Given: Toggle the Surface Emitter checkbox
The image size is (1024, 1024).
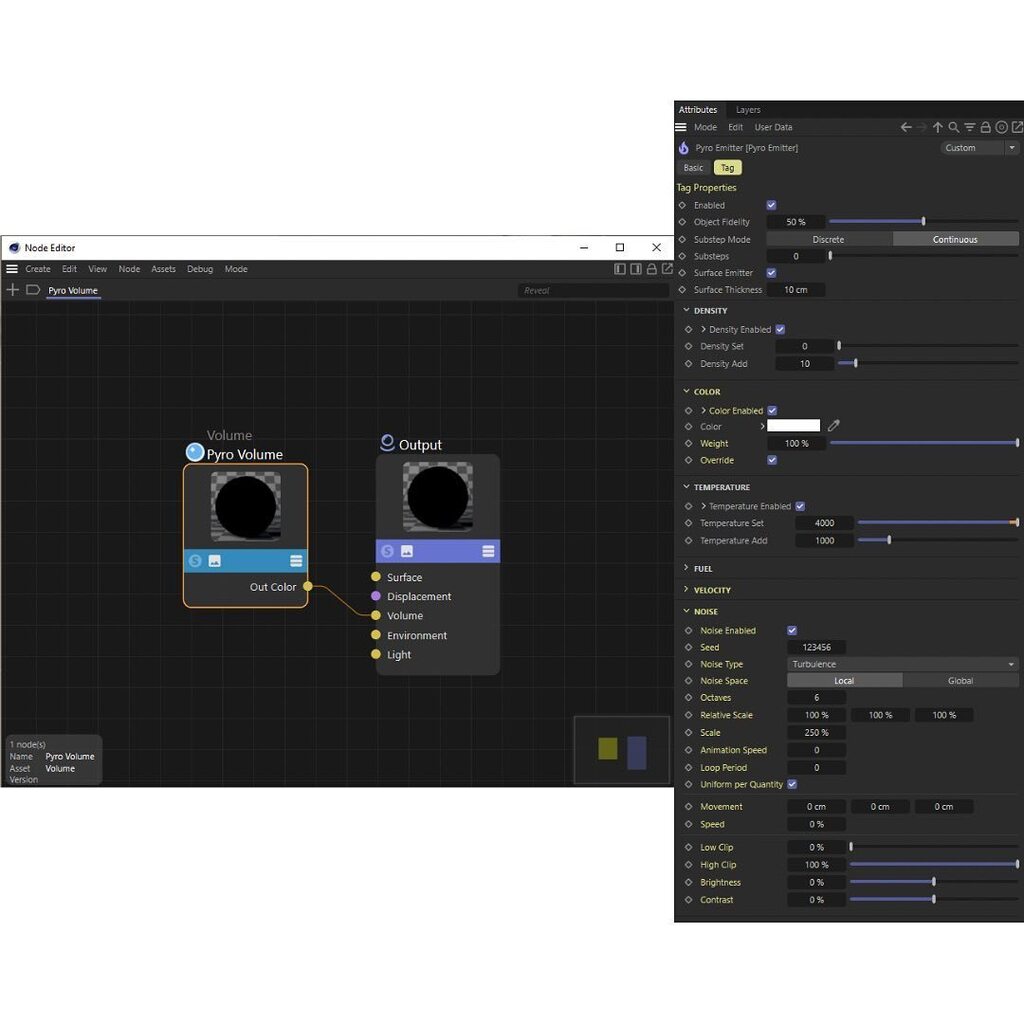Looking at the screenshot, I should (x=771, y=272).
